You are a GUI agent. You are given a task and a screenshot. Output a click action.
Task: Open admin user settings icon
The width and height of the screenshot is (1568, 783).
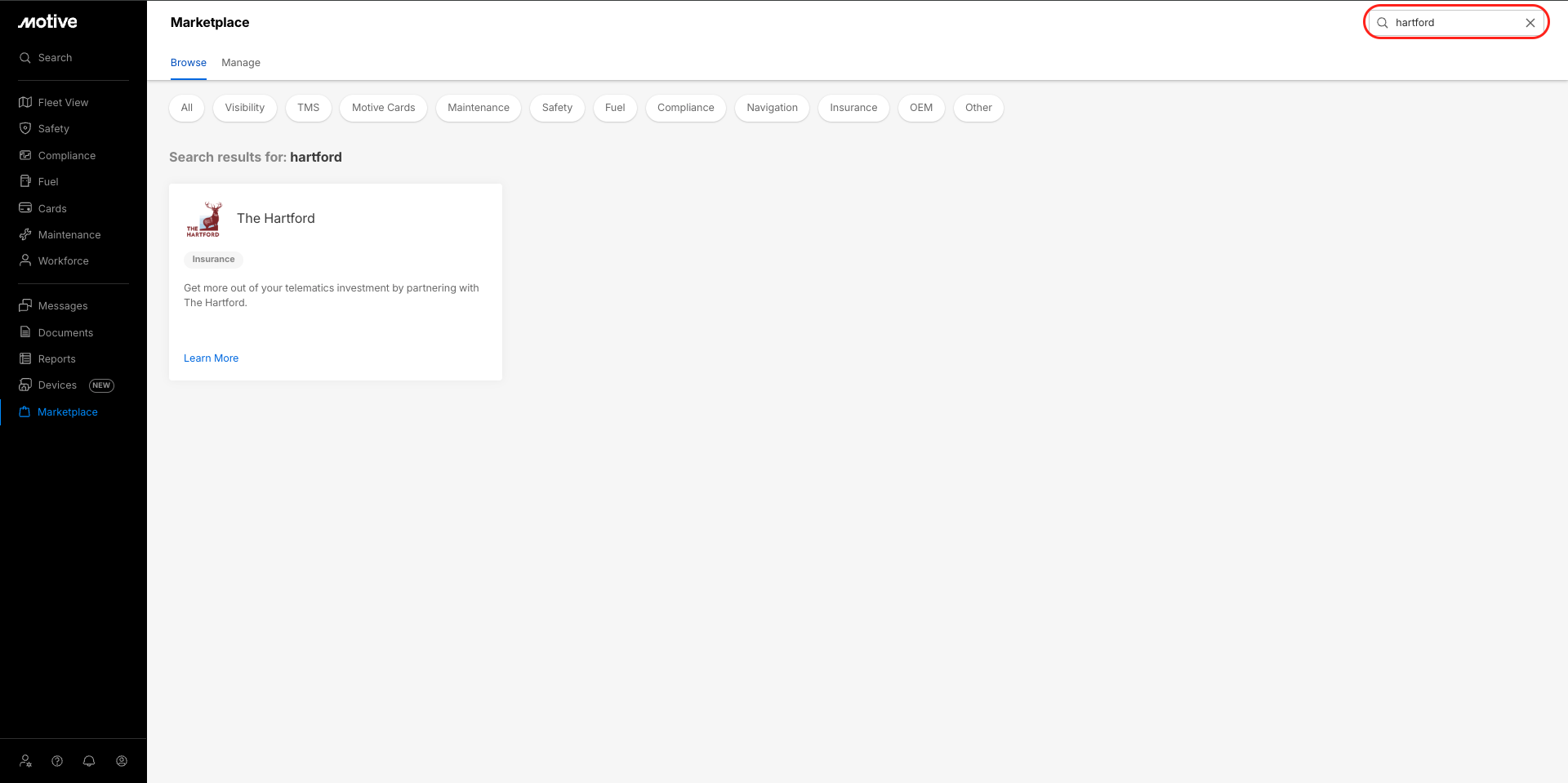[x=26, y=761]
